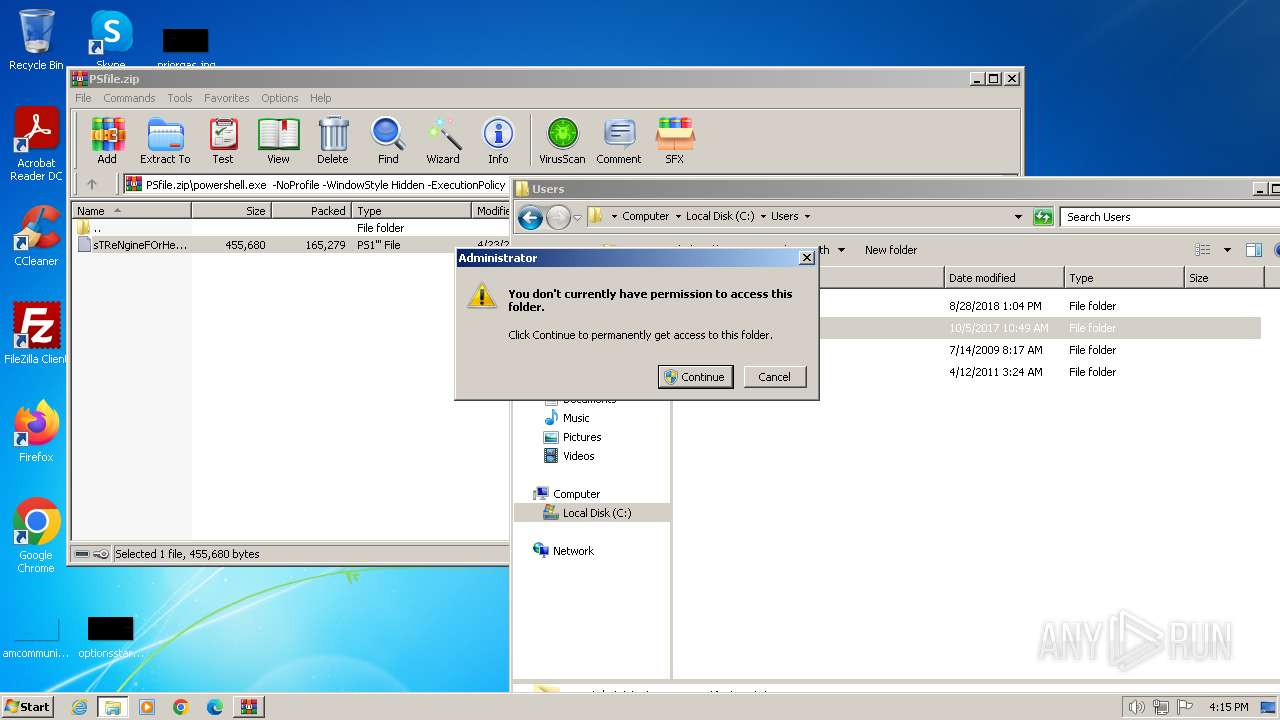Toggle the Explorer preview pane
Screen dimensions: 1280x720
coord(1254,250)
